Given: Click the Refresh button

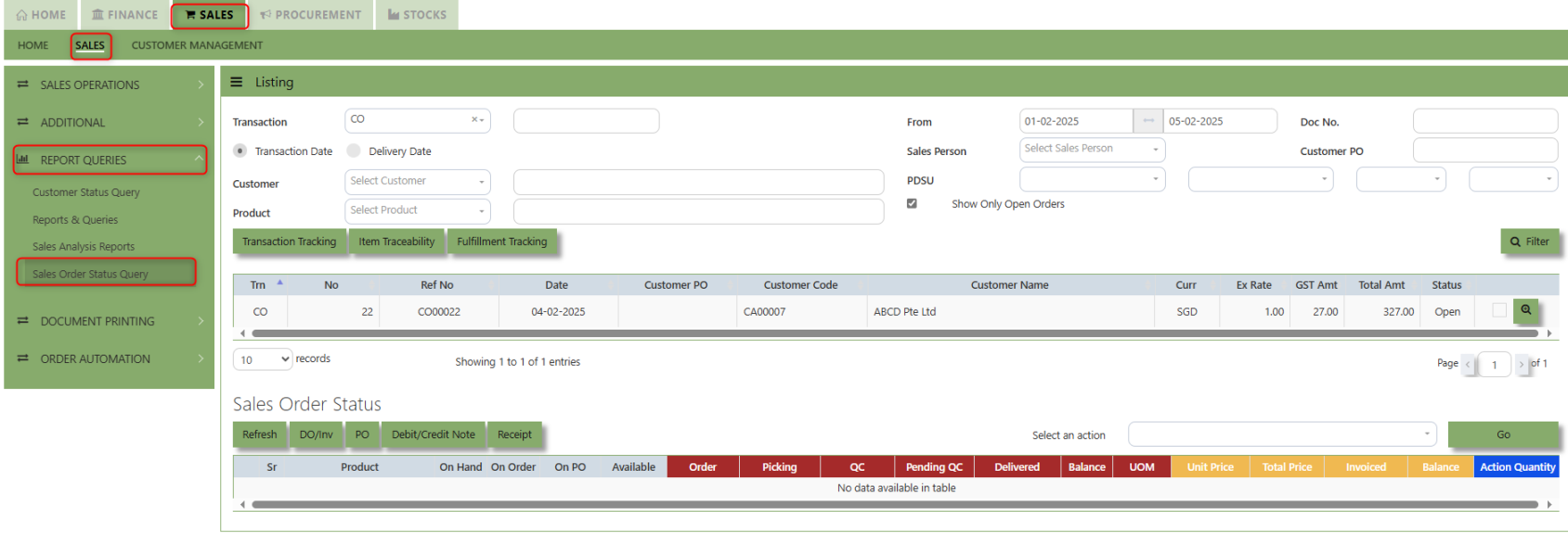Looking at the screenshot, I should tap(260, 435).
